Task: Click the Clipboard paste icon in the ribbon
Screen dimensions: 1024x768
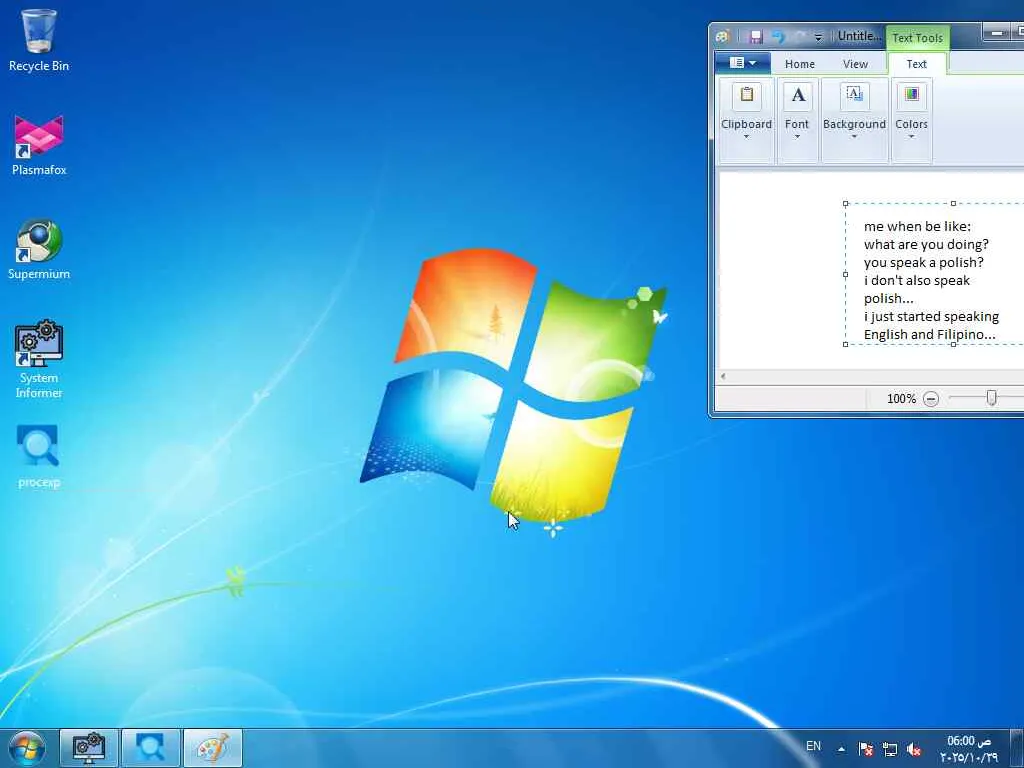Action: pyautogui.click(x=746, y=95)
